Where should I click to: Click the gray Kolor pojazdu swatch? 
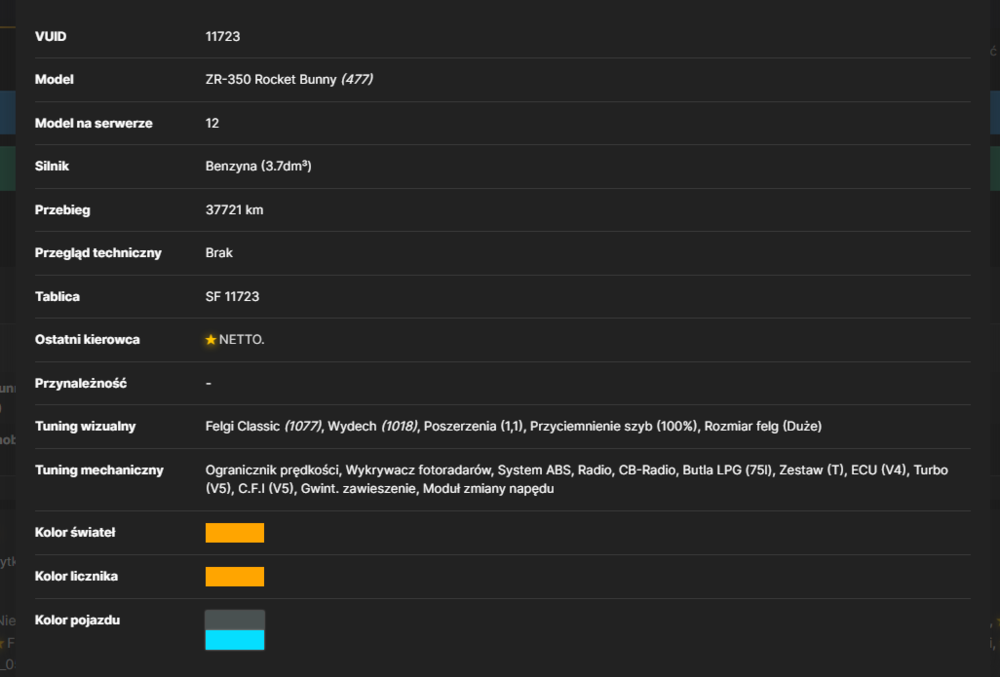(235, 620)
